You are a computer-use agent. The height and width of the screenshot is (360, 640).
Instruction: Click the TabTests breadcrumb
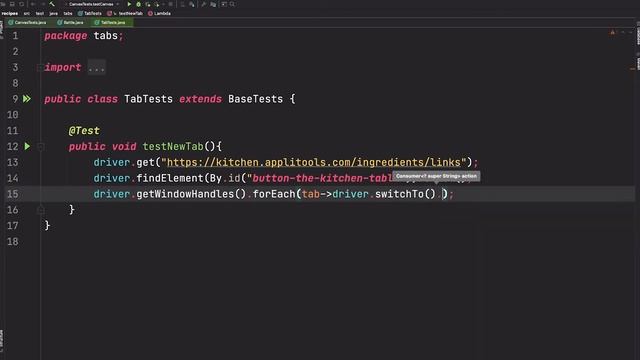coord(90,13)
